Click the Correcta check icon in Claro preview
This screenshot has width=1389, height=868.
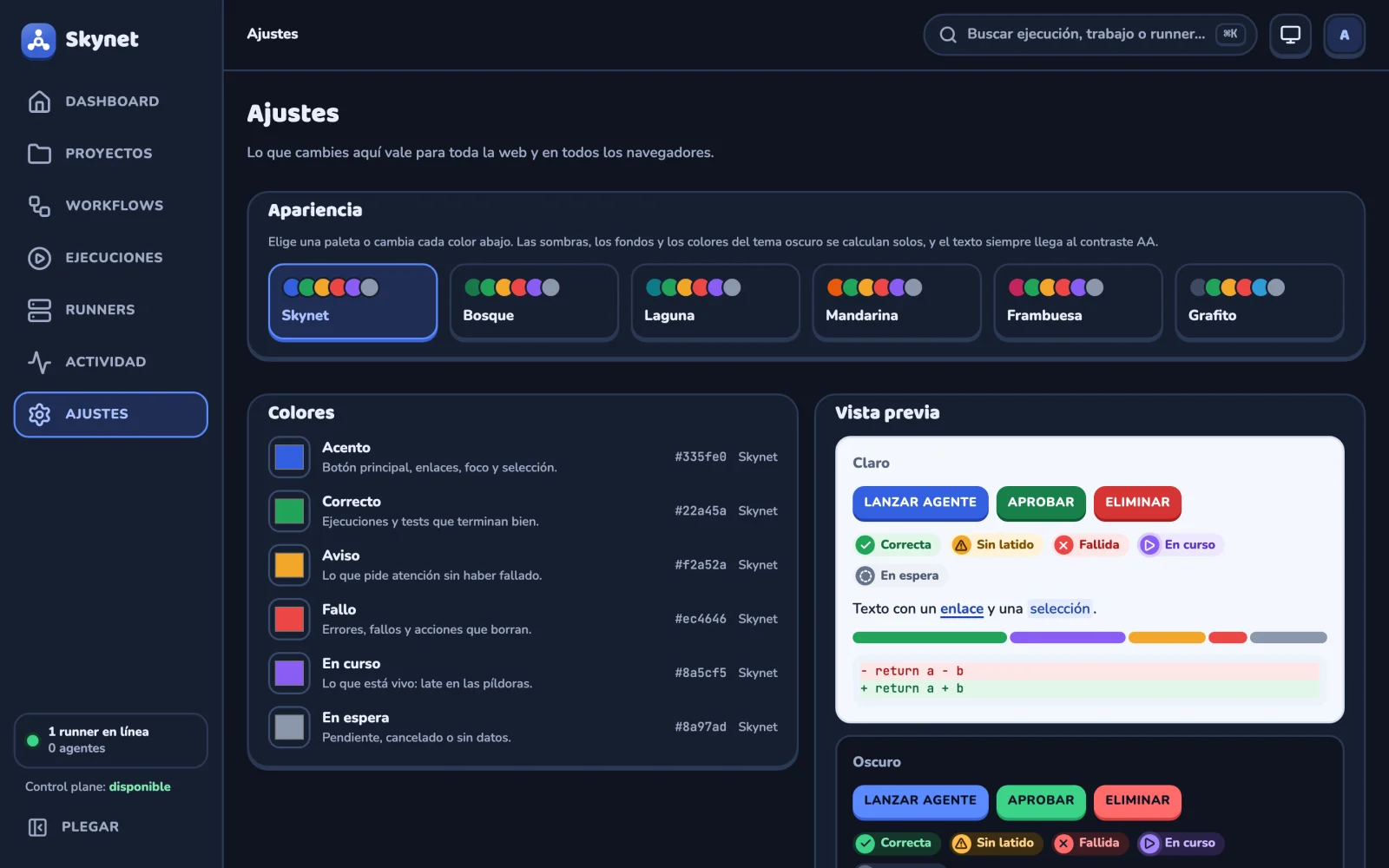[866, 545]
